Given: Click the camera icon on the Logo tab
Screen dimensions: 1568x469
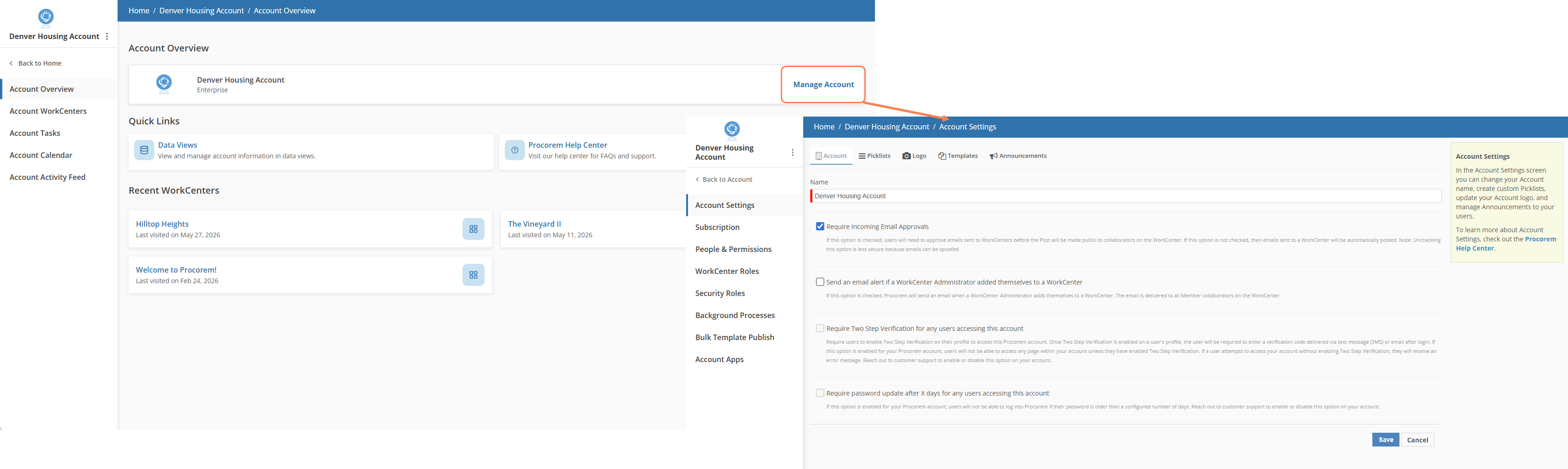Looking at the screenshot, I should tap(906, 156).
